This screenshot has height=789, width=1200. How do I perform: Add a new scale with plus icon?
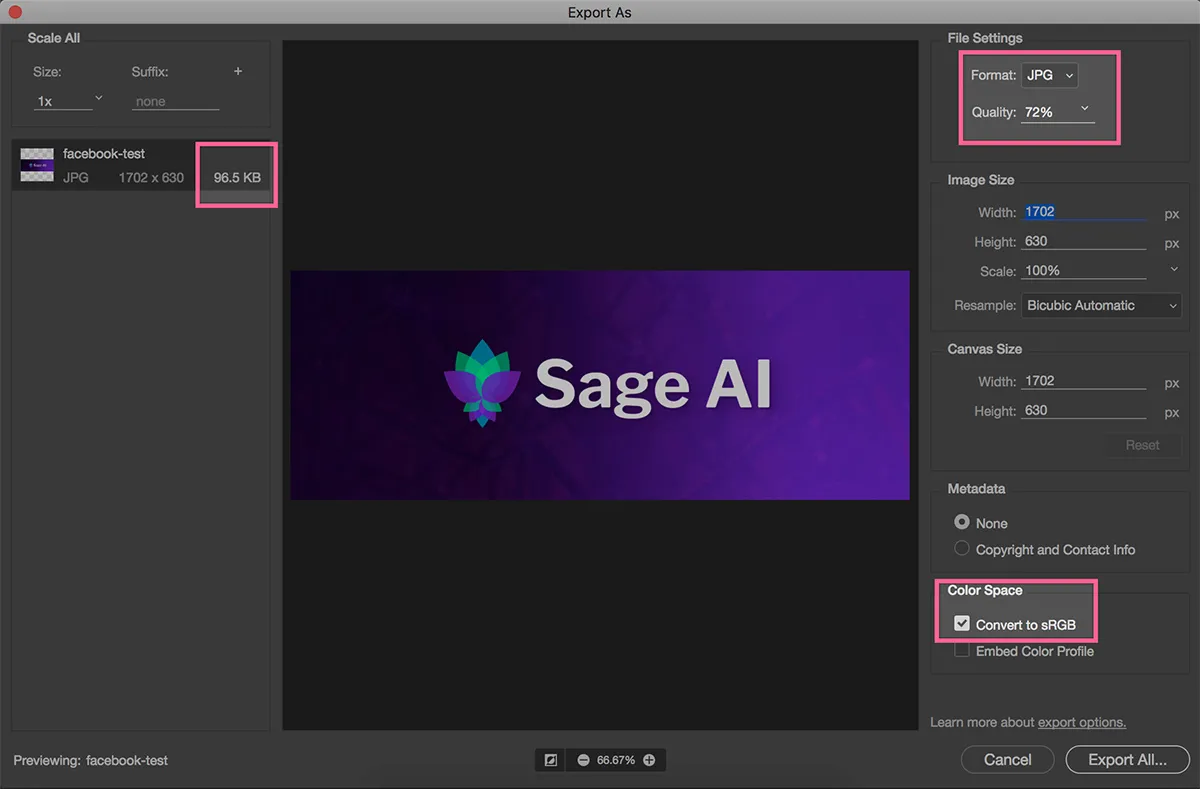click(x=238, y=72)
